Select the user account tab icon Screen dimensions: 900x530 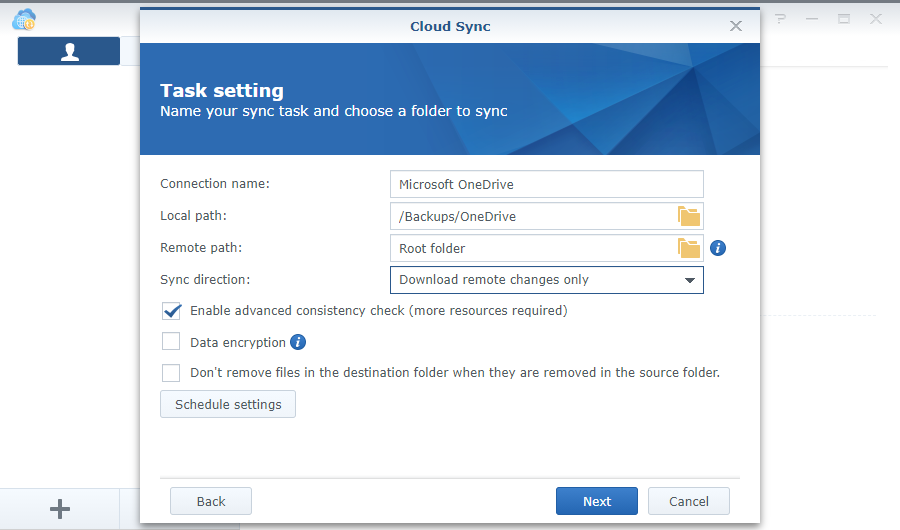pyautogui.click(x=69, y=51)
